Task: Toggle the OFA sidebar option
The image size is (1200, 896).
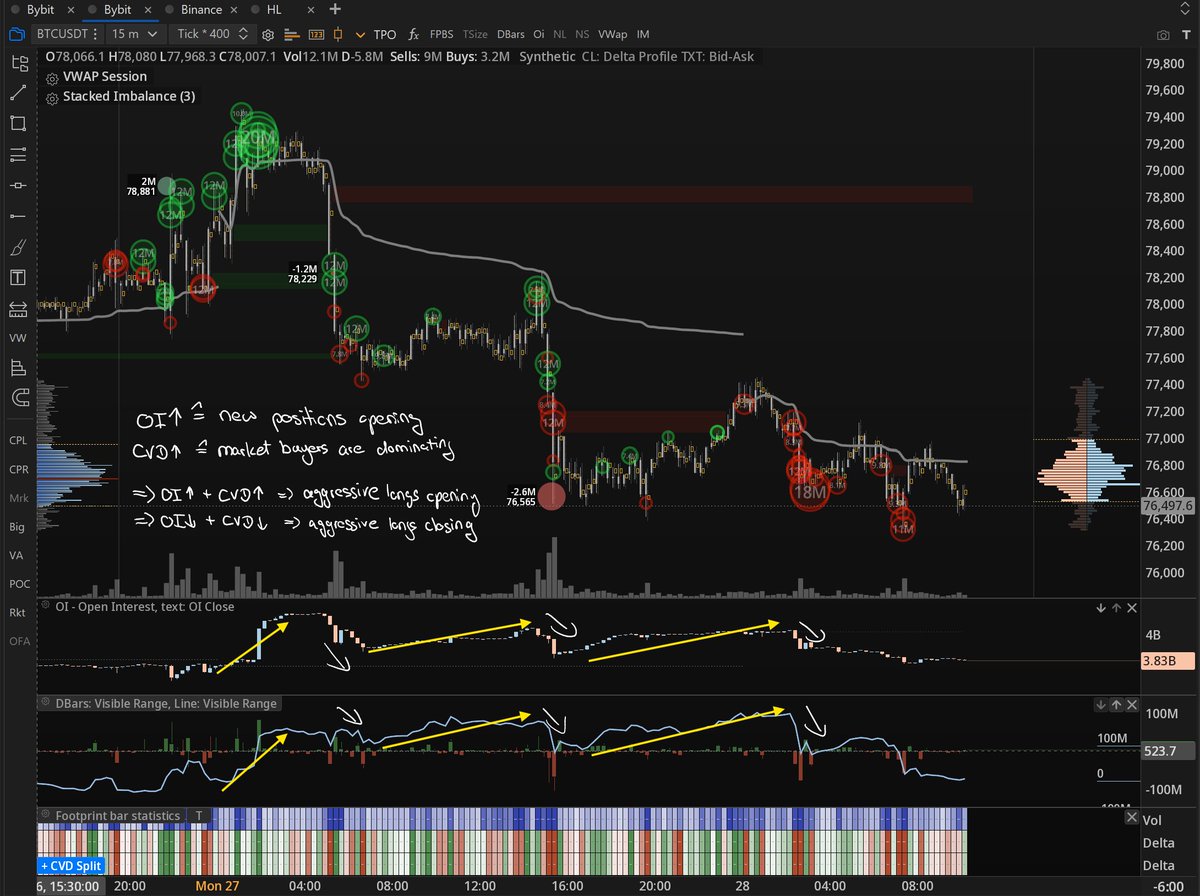Action: (18, 640)
